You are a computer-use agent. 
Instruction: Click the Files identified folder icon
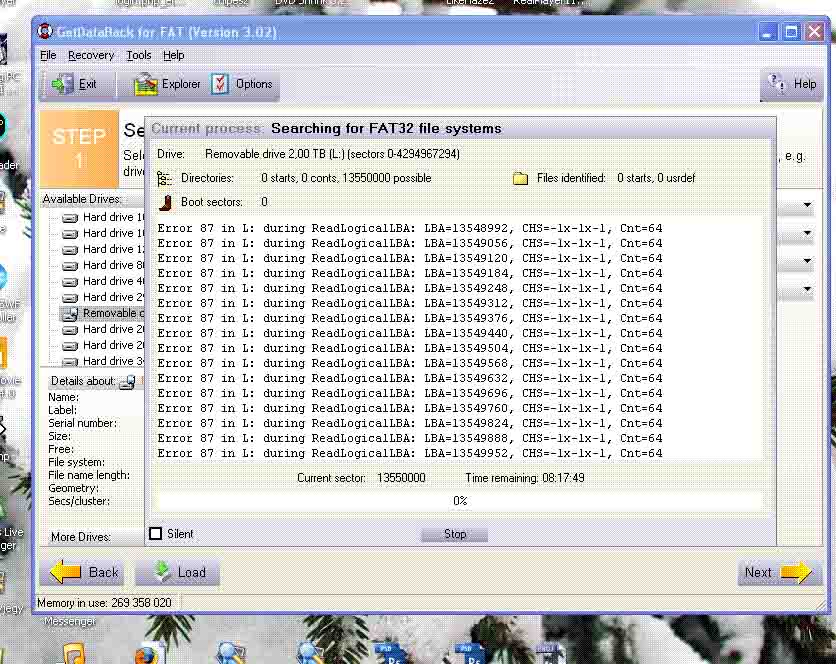520,178
